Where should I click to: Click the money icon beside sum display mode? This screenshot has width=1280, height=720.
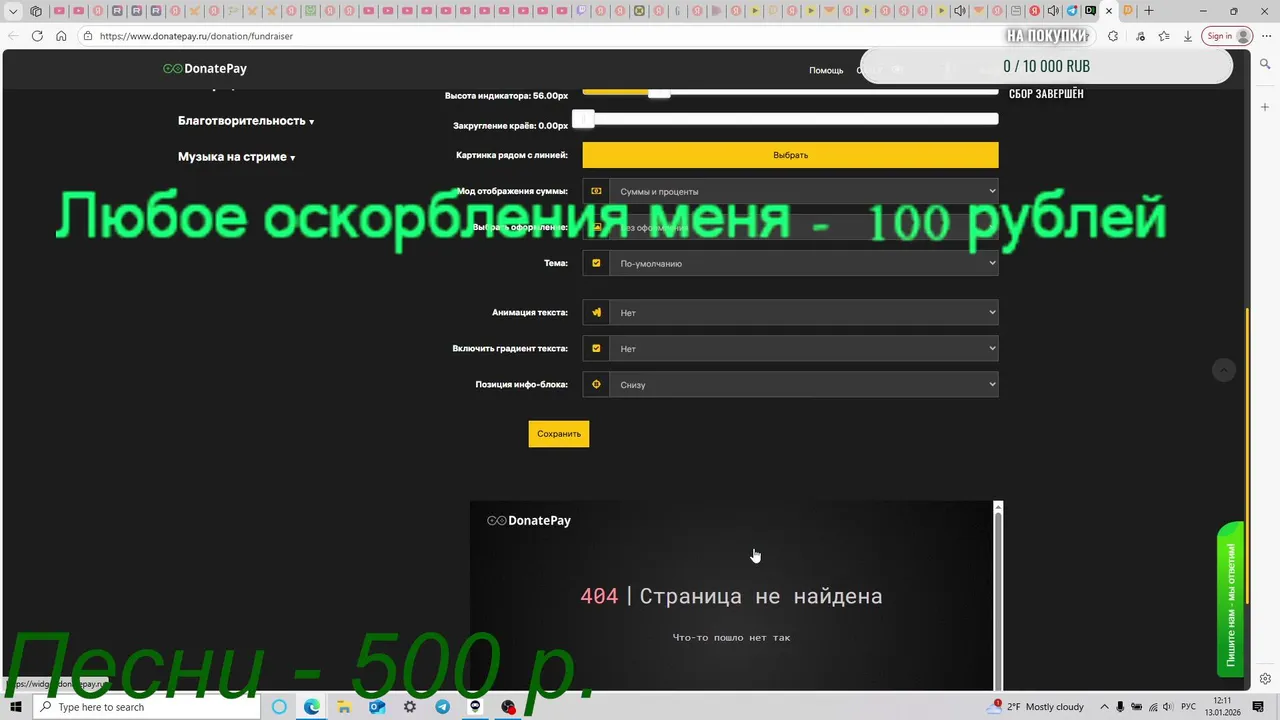tap(596, 191)
